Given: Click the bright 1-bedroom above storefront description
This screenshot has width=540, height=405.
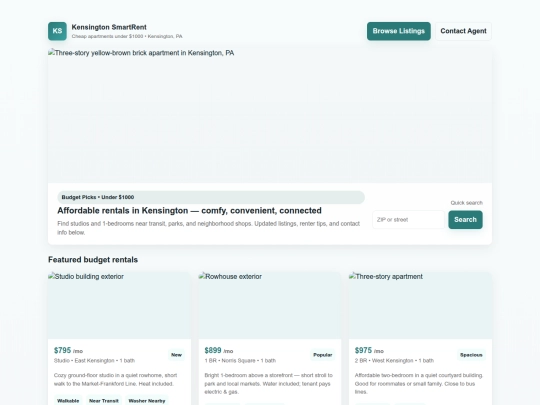Looking at the screenshot, I should [269, 384].
